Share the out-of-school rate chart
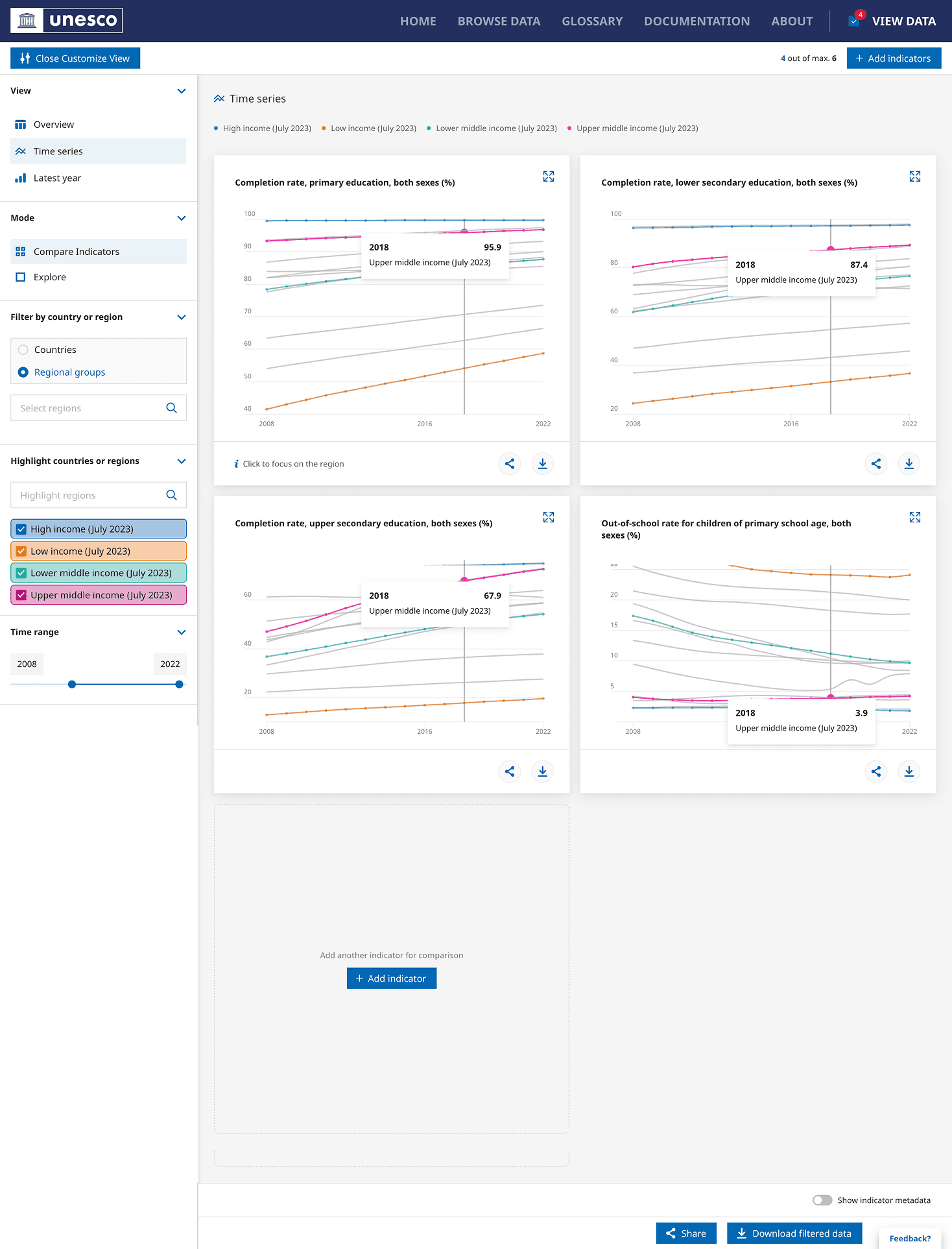952x1249 pixels. [876, 771]
